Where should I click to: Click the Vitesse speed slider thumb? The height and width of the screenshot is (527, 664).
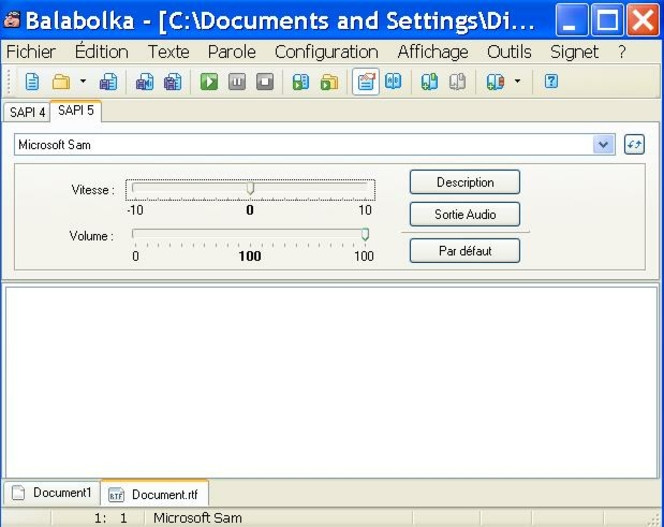pyautogui.click(x=250, y=189)
